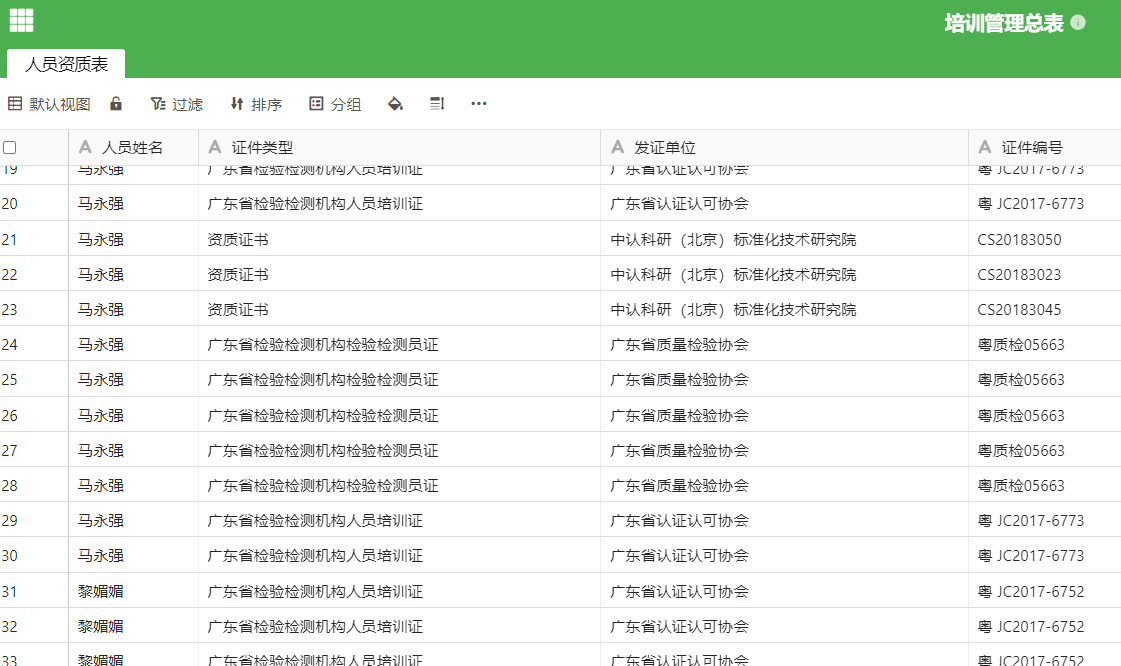Open the app grid menu icon
This screenshot has height=666, width=1121.
coord(21,20)
